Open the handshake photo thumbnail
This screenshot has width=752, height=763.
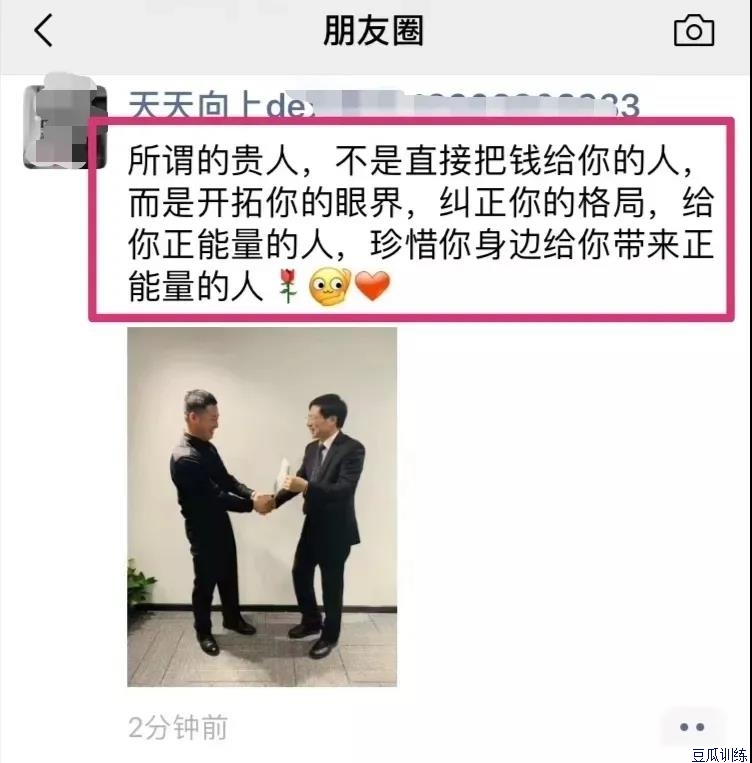tap(262, 507)
